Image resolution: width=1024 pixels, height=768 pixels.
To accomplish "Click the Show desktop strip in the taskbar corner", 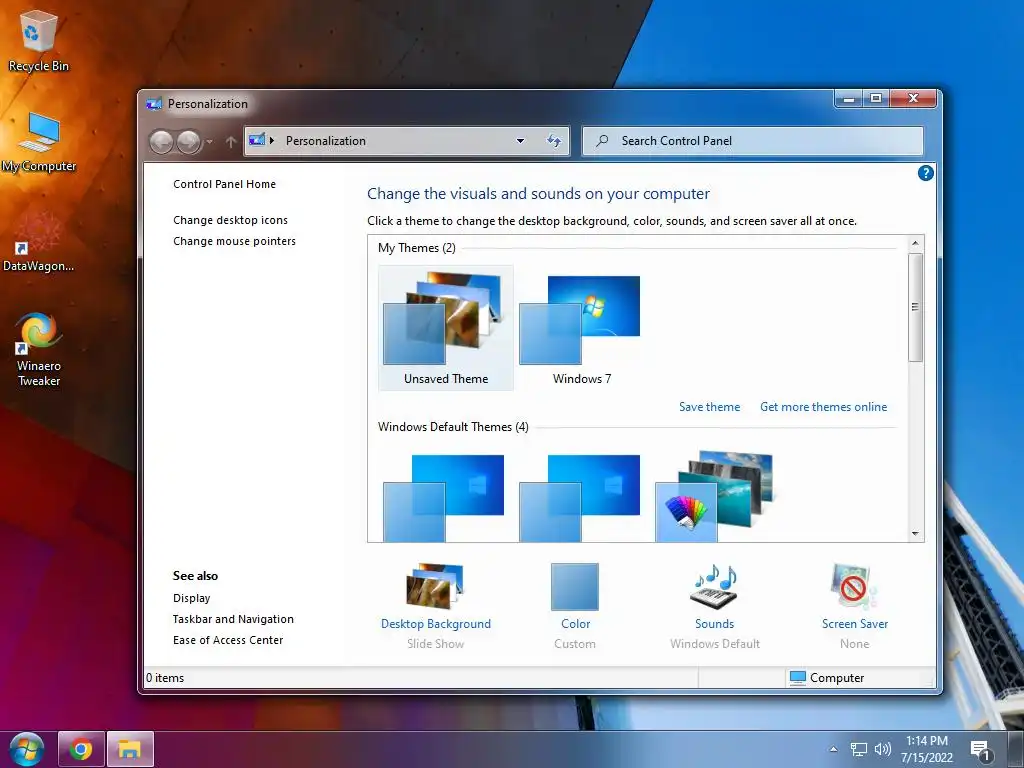I will coord(1016,749).
